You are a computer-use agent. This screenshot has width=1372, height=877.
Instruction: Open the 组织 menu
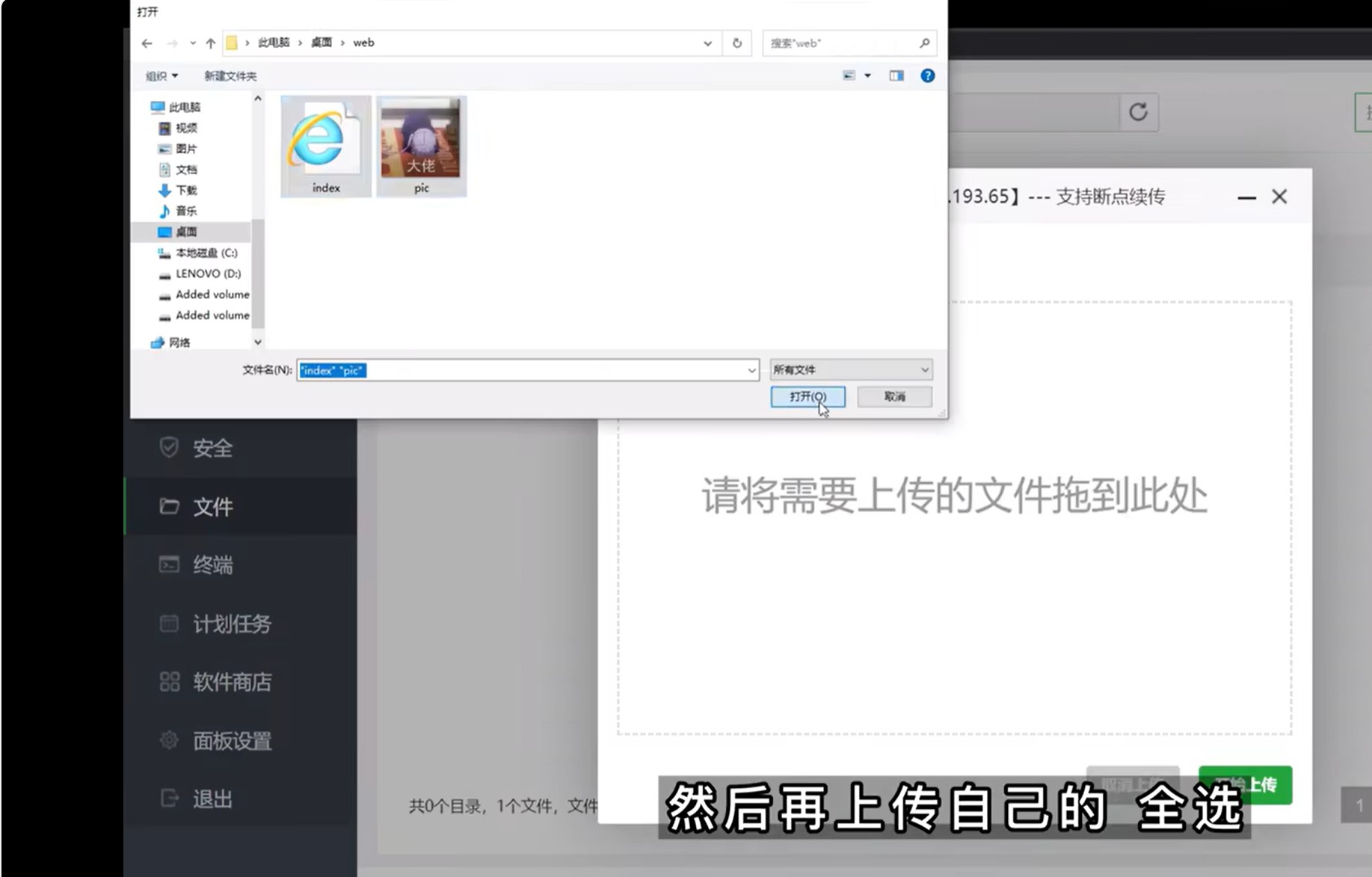coord(161,76)
